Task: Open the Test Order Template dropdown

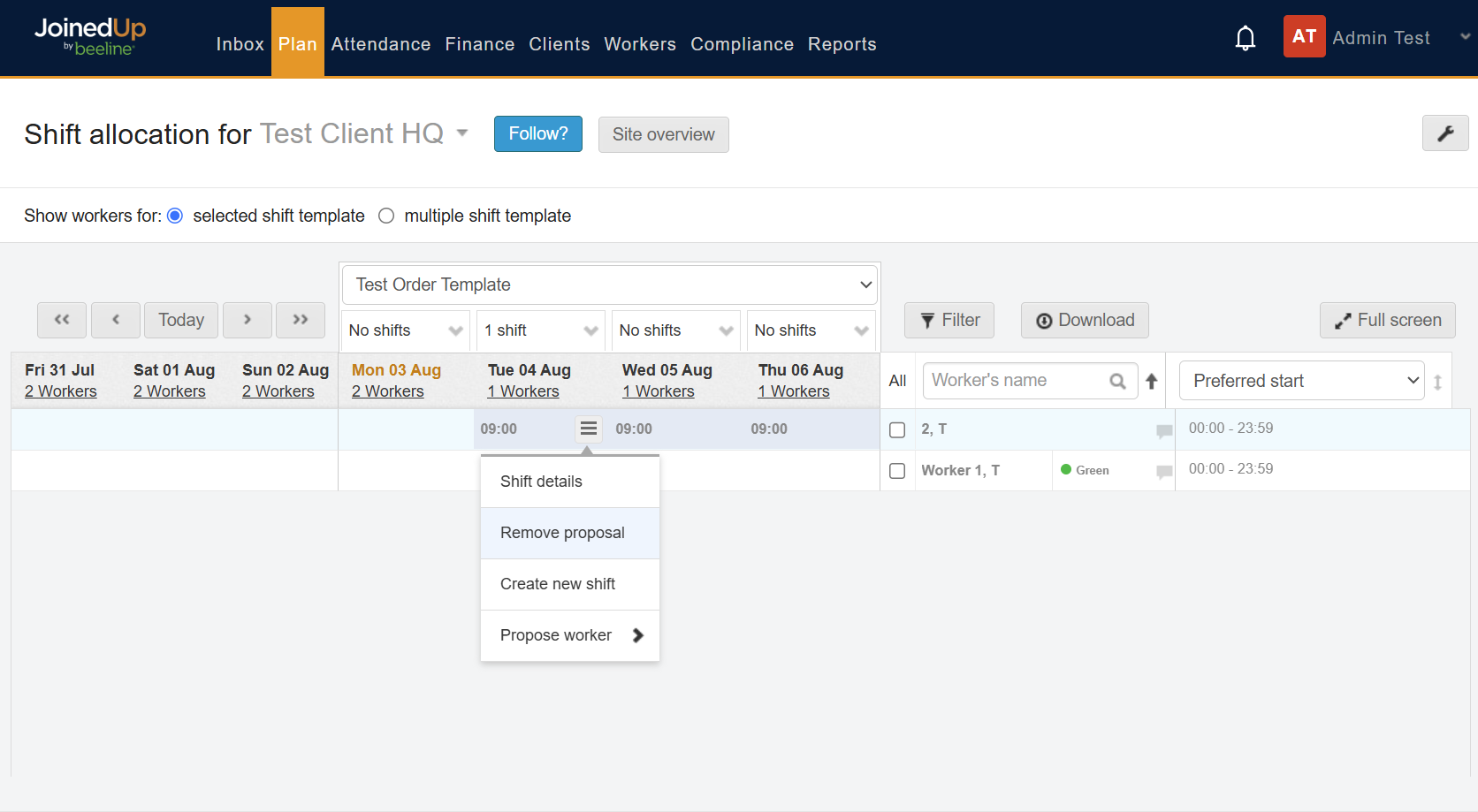Action: tap(610, 285)
